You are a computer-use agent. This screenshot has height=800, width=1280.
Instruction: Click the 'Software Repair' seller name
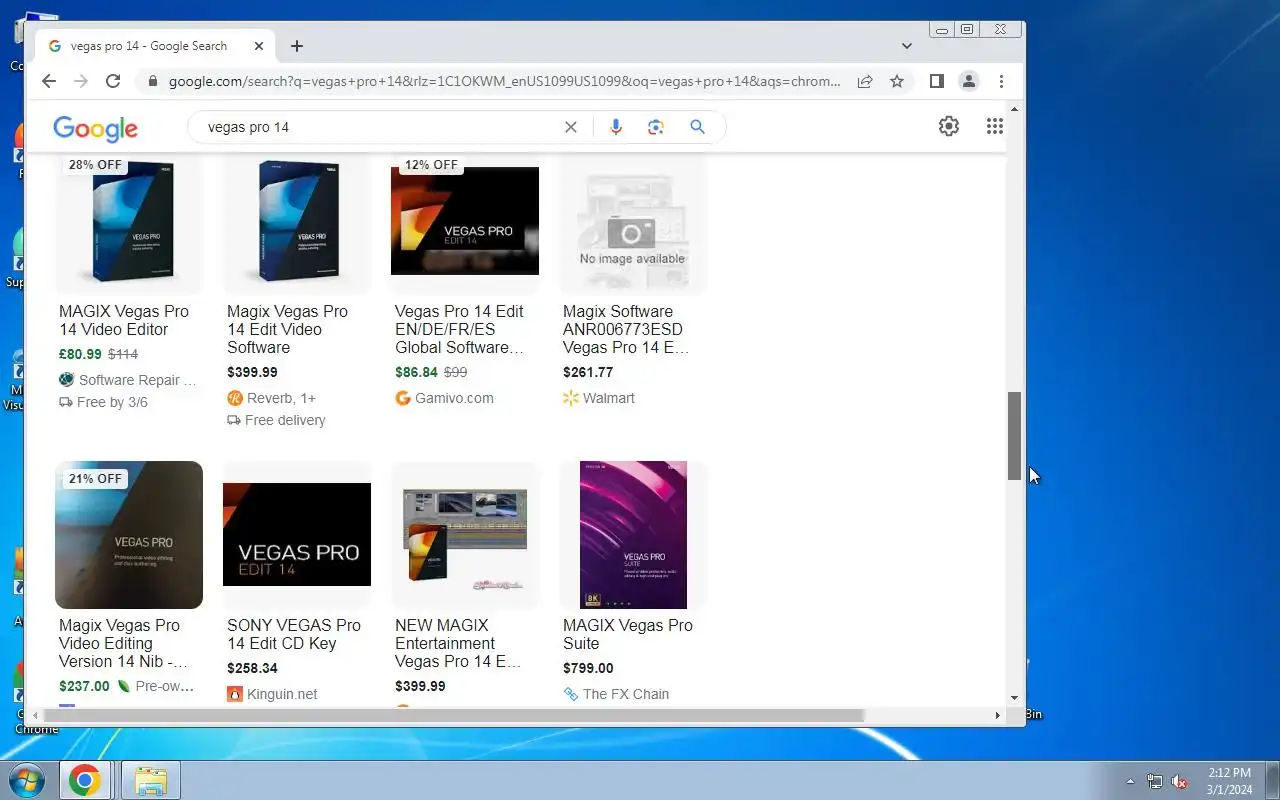click(138, 380)
